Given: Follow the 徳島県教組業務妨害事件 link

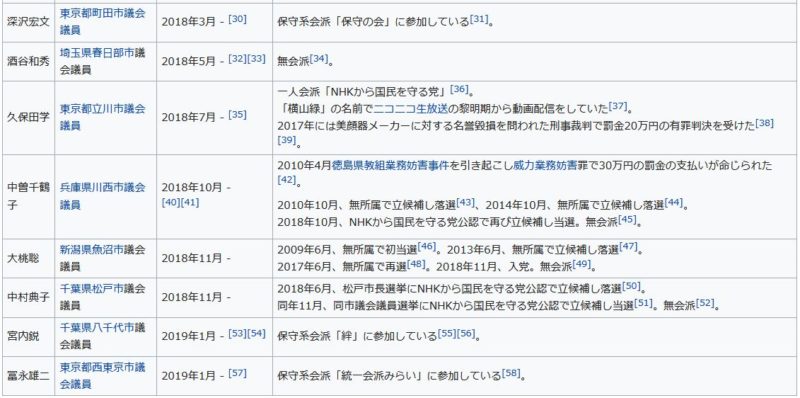Looking at the screenshot, I should tap(390, 165).
